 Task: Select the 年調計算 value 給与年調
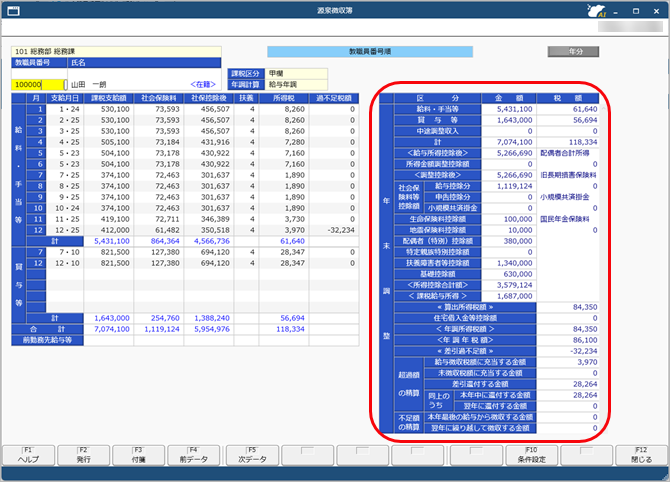coord(296,84)
